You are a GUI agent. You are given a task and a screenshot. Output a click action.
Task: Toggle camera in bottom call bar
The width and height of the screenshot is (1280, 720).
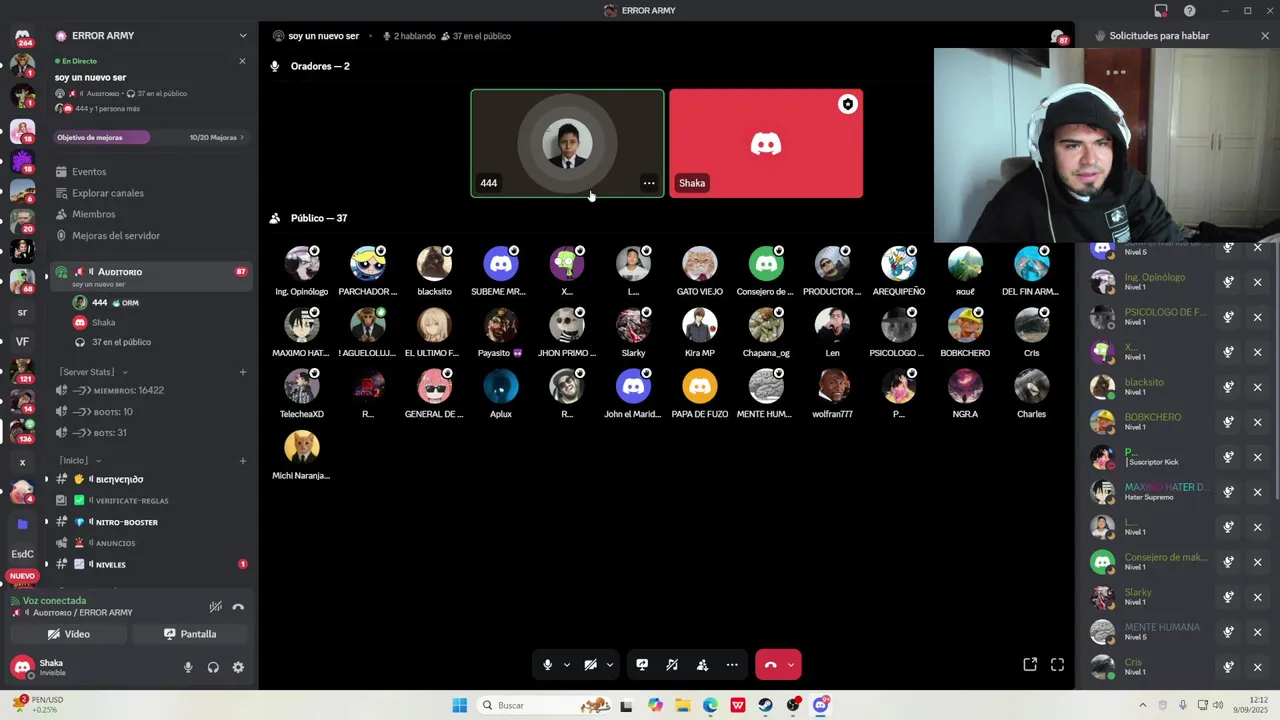tap(590, 664)
